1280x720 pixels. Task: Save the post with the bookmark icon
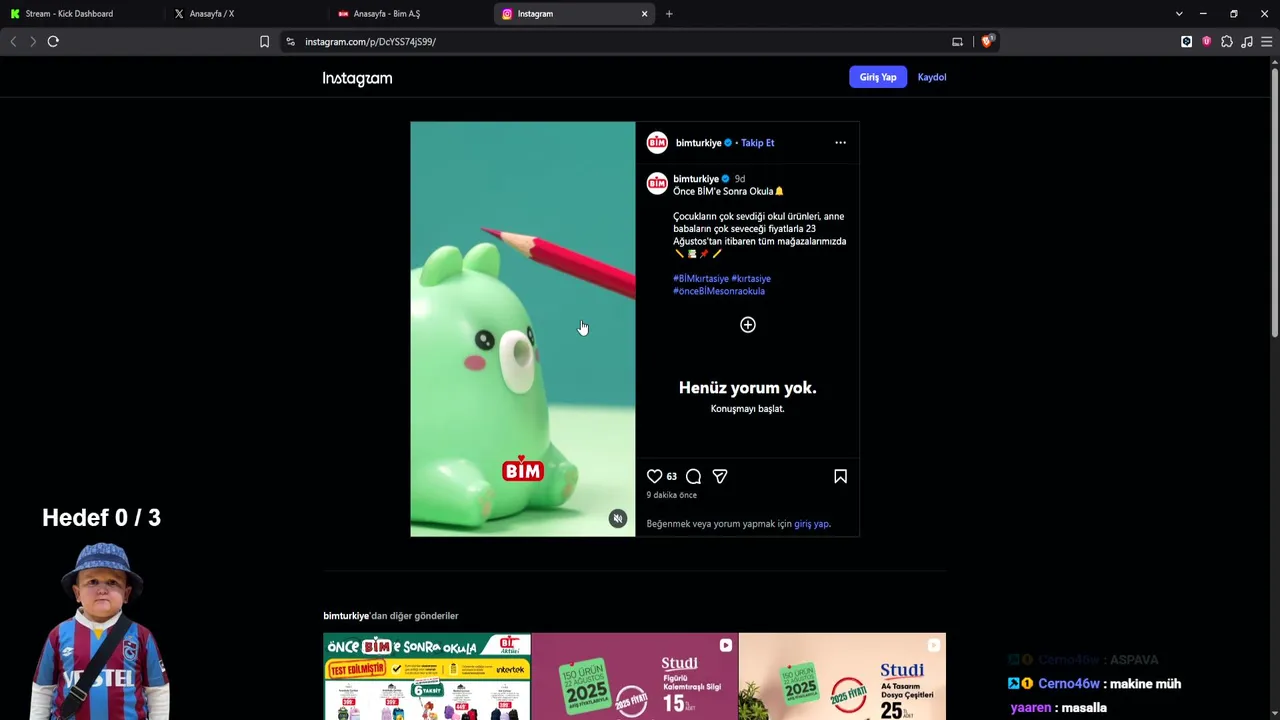point(840,477)
